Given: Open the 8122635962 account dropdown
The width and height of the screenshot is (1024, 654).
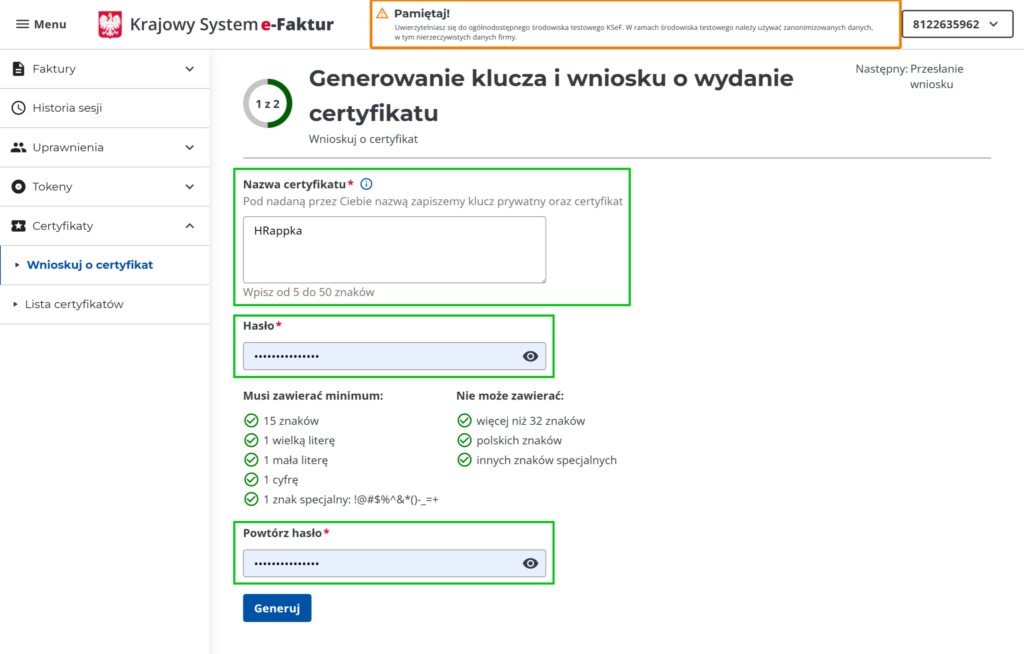Looking at the screenshot, I should pyautogui.click(x=955, y=24).
